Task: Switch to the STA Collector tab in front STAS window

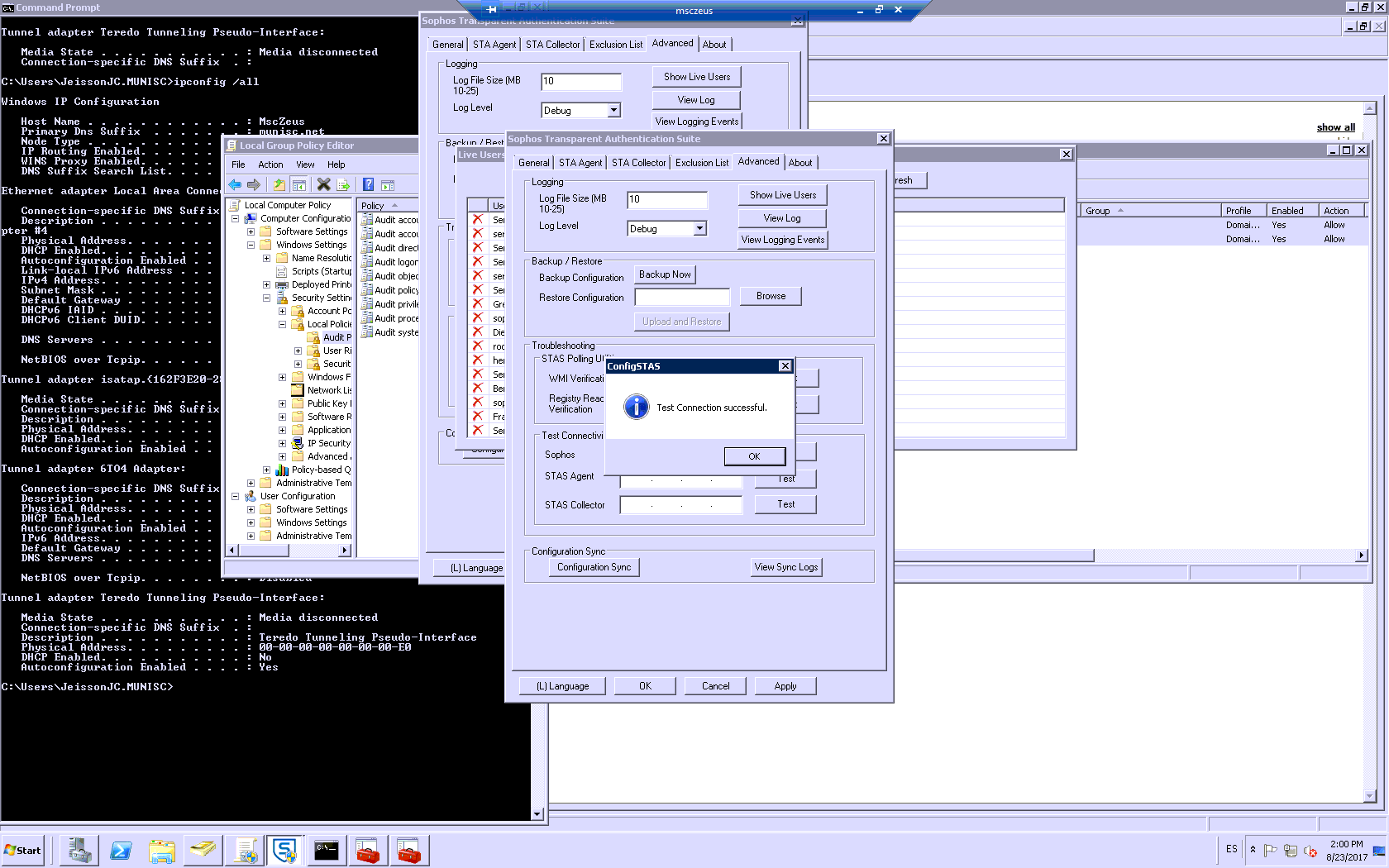Action: coord(638,163)
